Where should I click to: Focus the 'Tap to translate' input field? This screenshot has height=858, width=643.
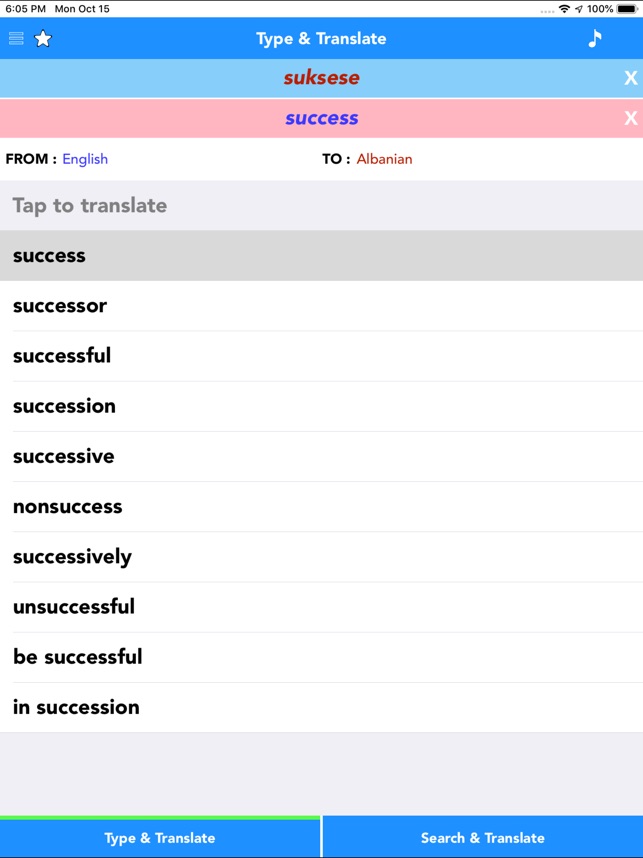pyautogui.click(x=321, y=206)
